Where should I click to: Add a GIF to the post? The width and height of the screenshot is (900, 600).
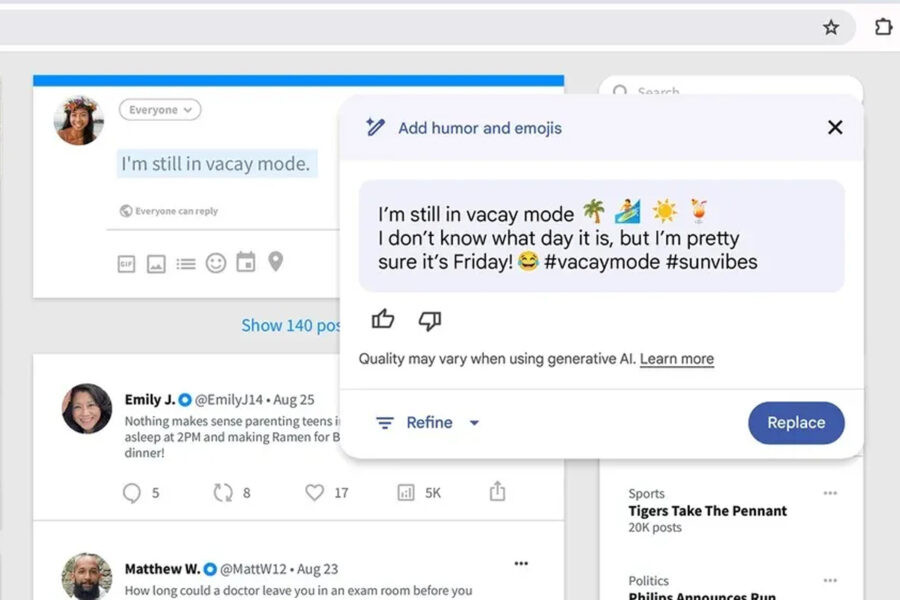(x=126, y=264)
